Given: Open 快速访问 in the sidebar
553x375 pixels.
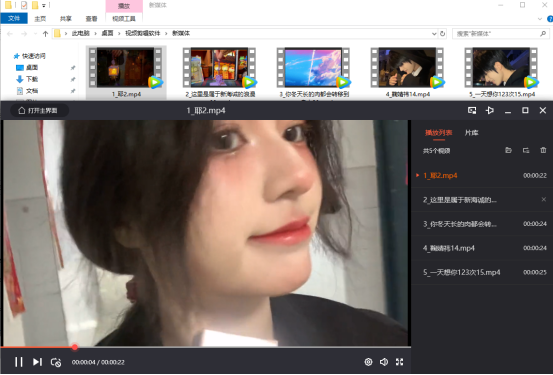Looking at the screenshot, I should (34, 56).
